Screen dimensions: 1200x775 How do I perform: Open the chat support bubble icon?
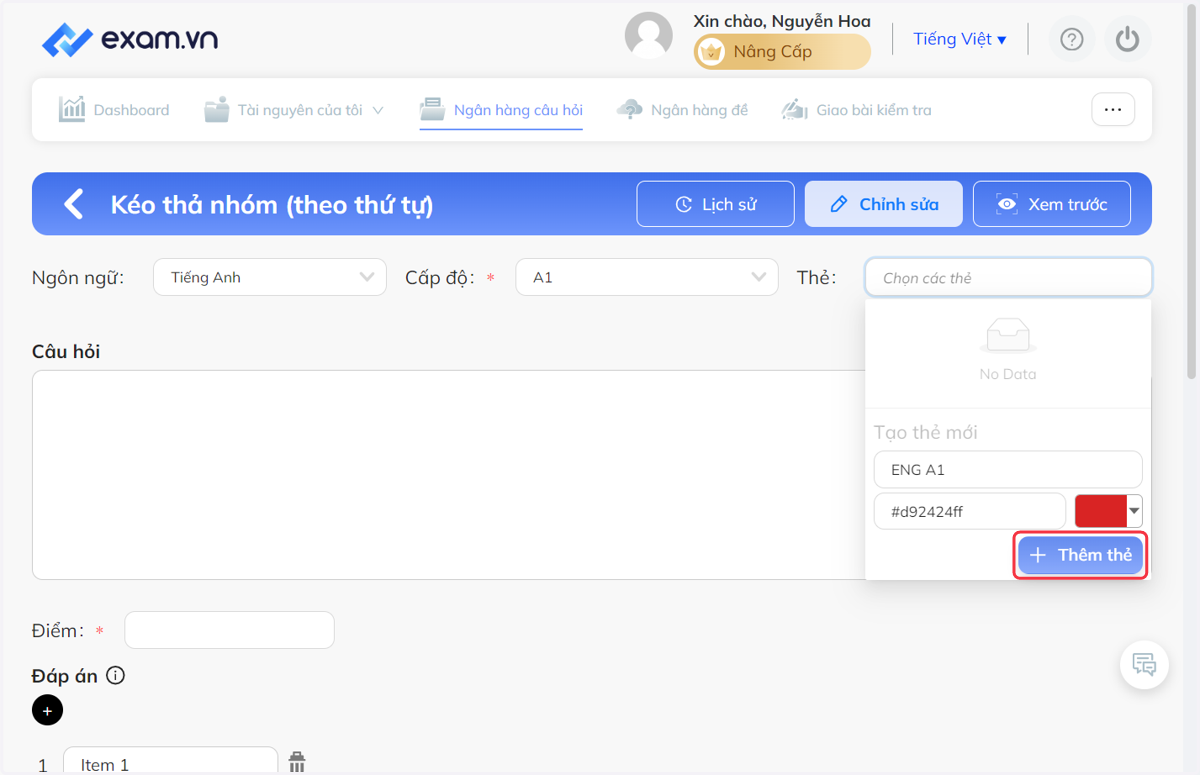click(x=1145, y=664)
